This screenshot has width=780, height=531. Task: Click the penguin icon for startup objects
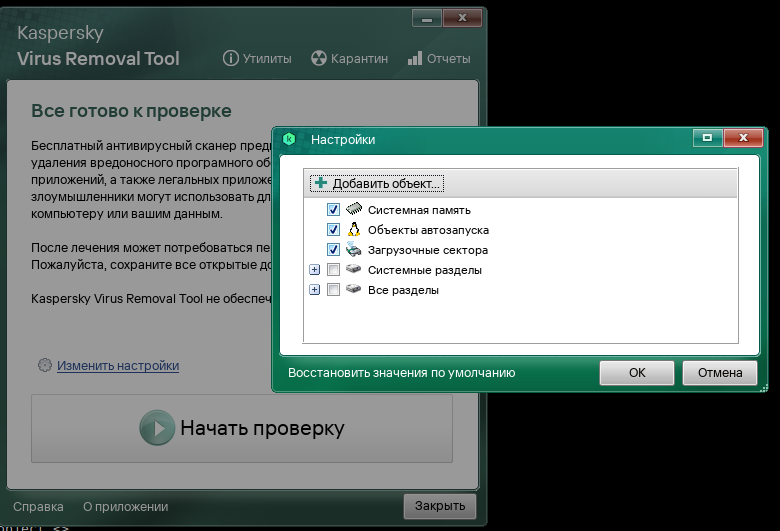click(354, 229)
